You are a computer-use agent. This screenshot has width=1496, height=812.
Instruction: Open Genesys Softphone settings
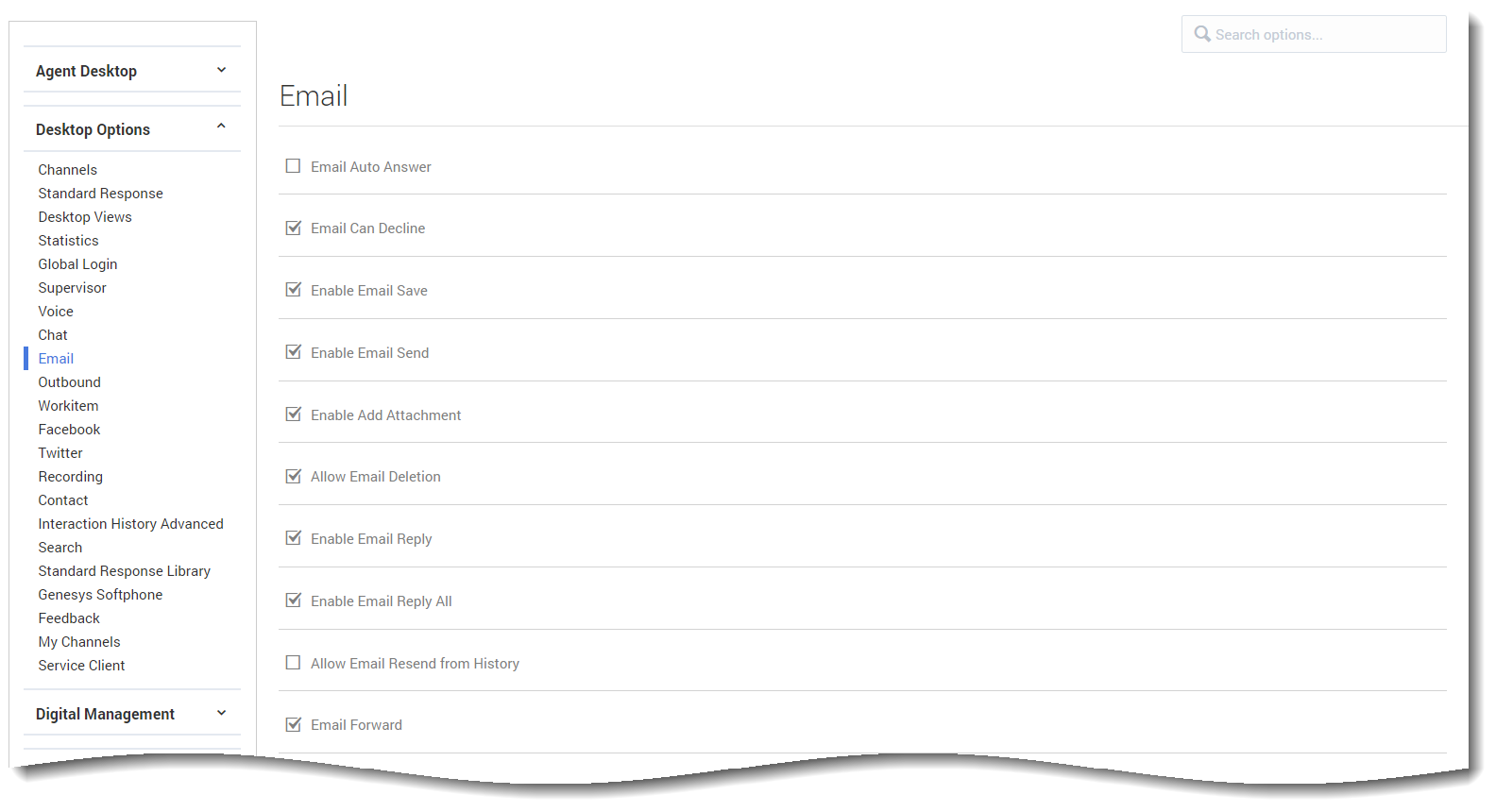[x=100, y=595]
